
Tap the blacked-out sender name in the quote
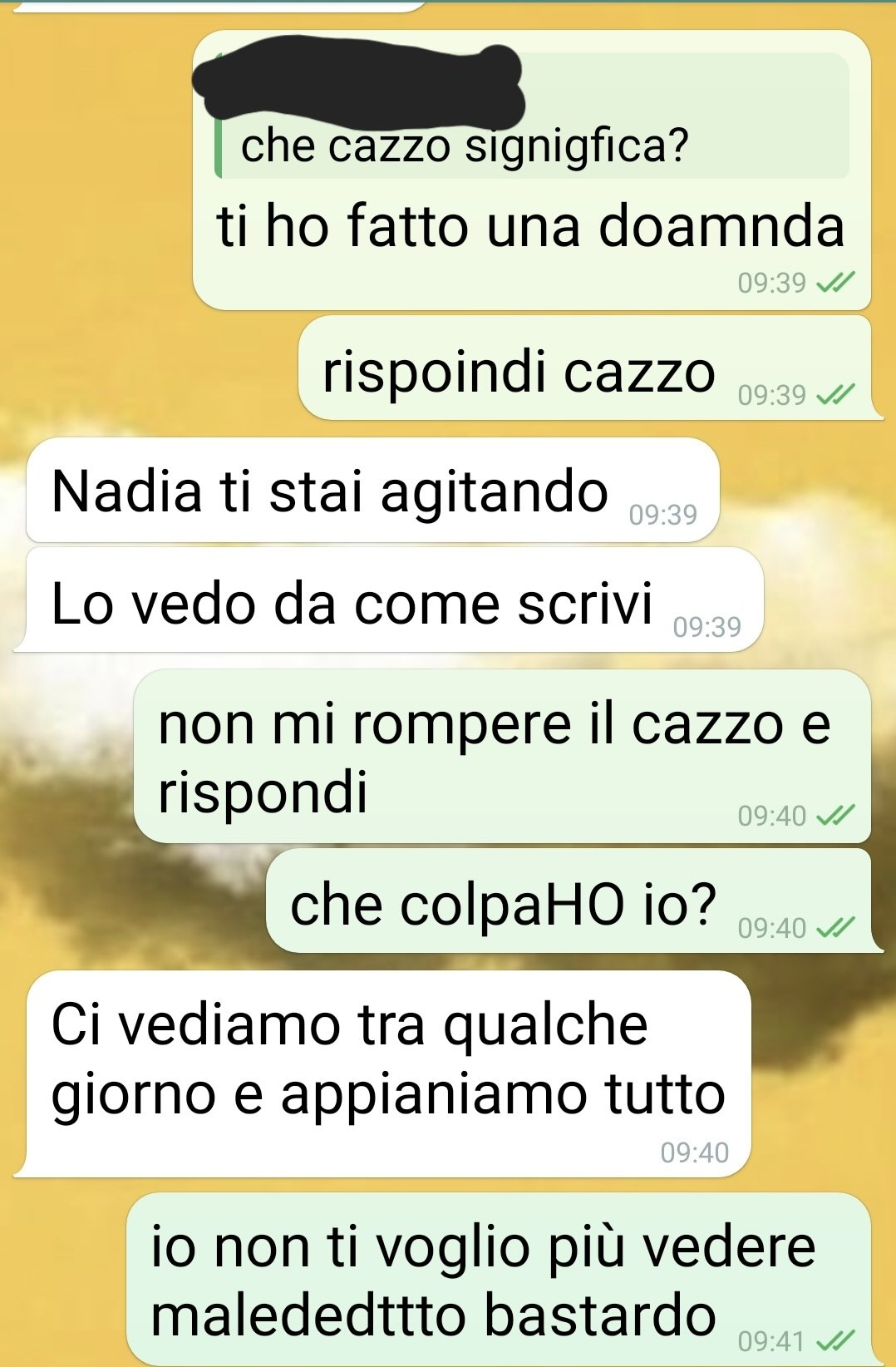tap(357, 78)
